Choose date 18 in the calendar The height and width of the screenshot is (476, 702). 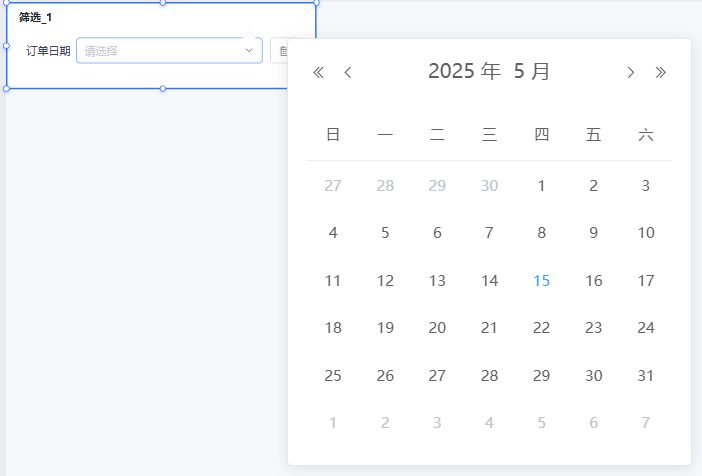(x=333, y=328)
